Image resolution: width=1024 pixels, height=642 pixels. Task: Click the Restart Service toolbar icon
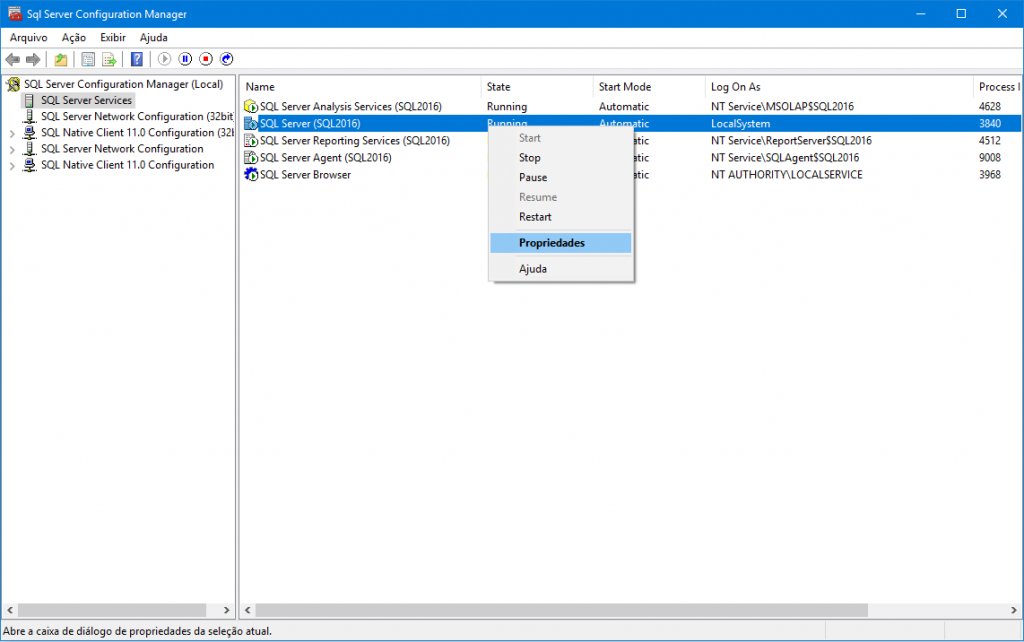[227, 59]
